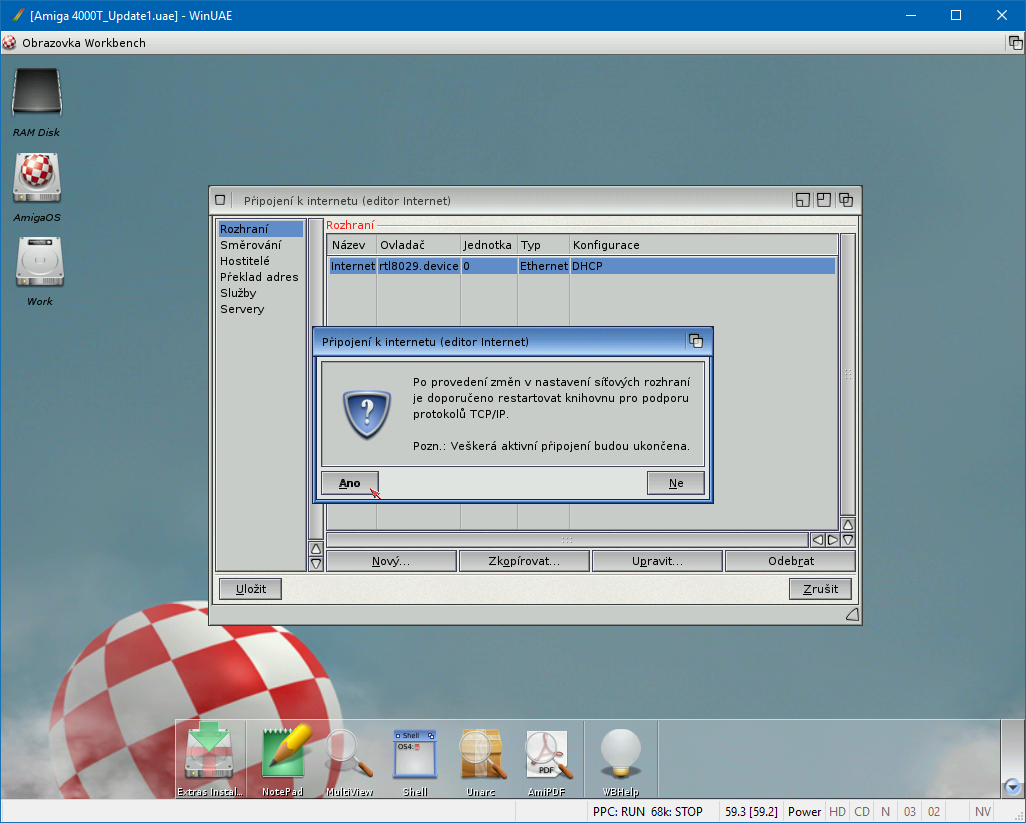Click the Upravit... button
The height and width of the screenshot is (823, 1026).
[657, 561]
